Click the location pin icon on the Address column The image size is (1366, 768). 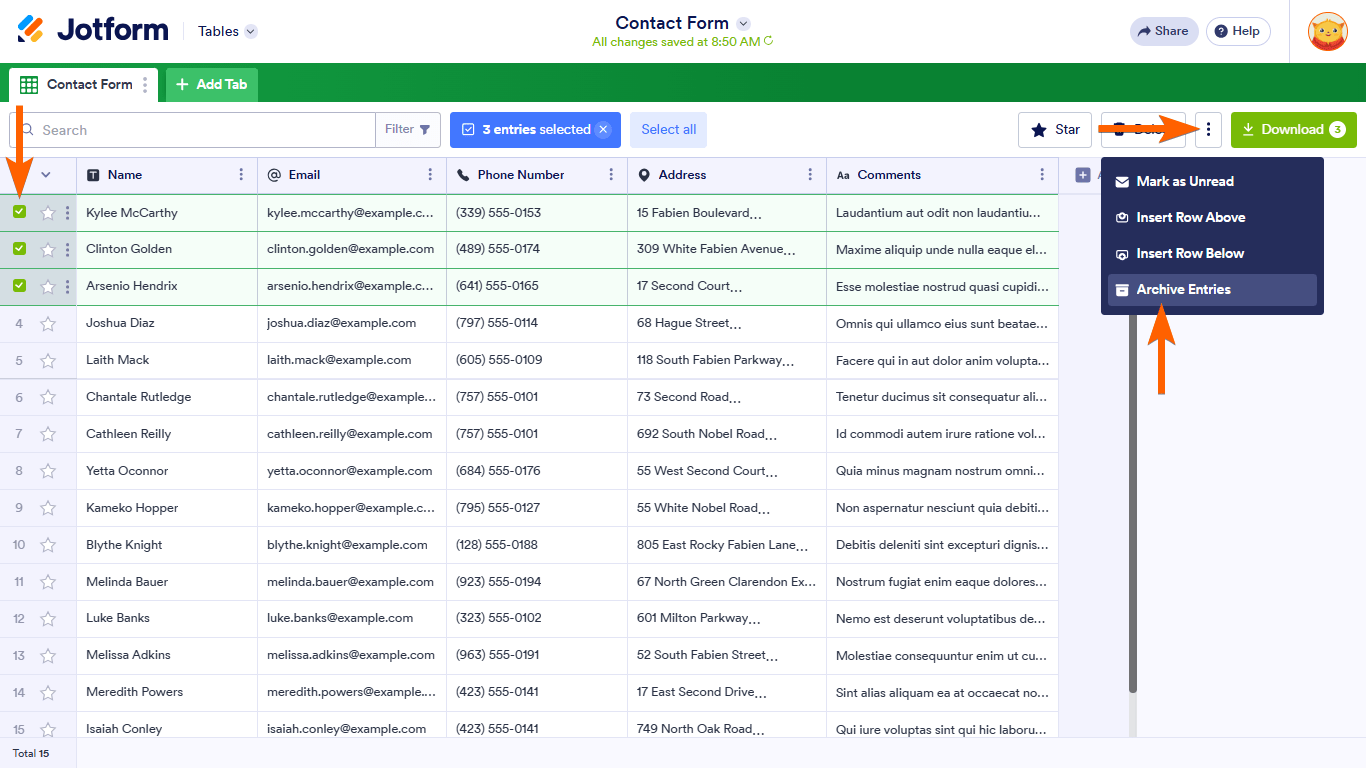click(645, 174)
